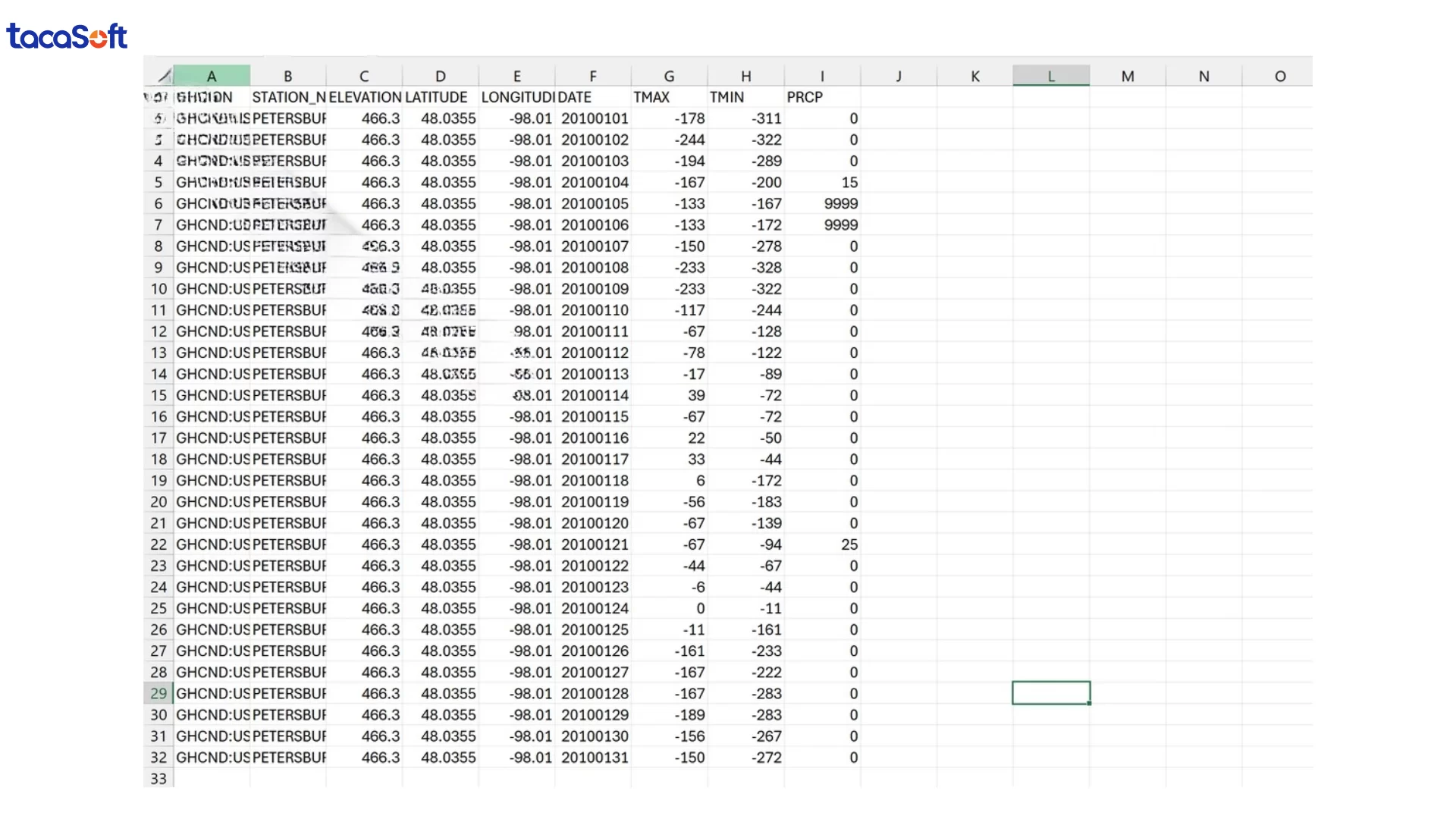Image resolution: width=1456 pixels, height=819 pixels.
Task: Select column K header
Action: coord(975,76)
